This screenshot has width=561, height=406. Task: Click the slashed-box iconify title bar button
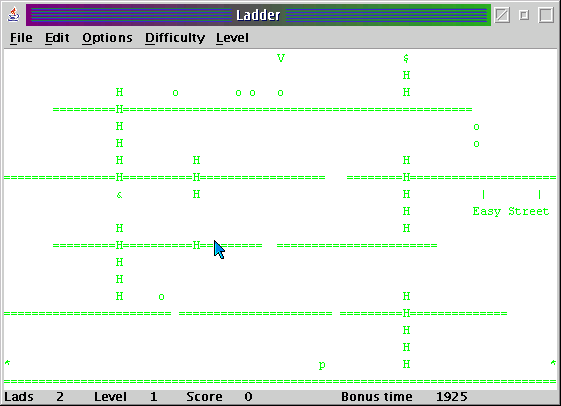[x=502, y=15]
